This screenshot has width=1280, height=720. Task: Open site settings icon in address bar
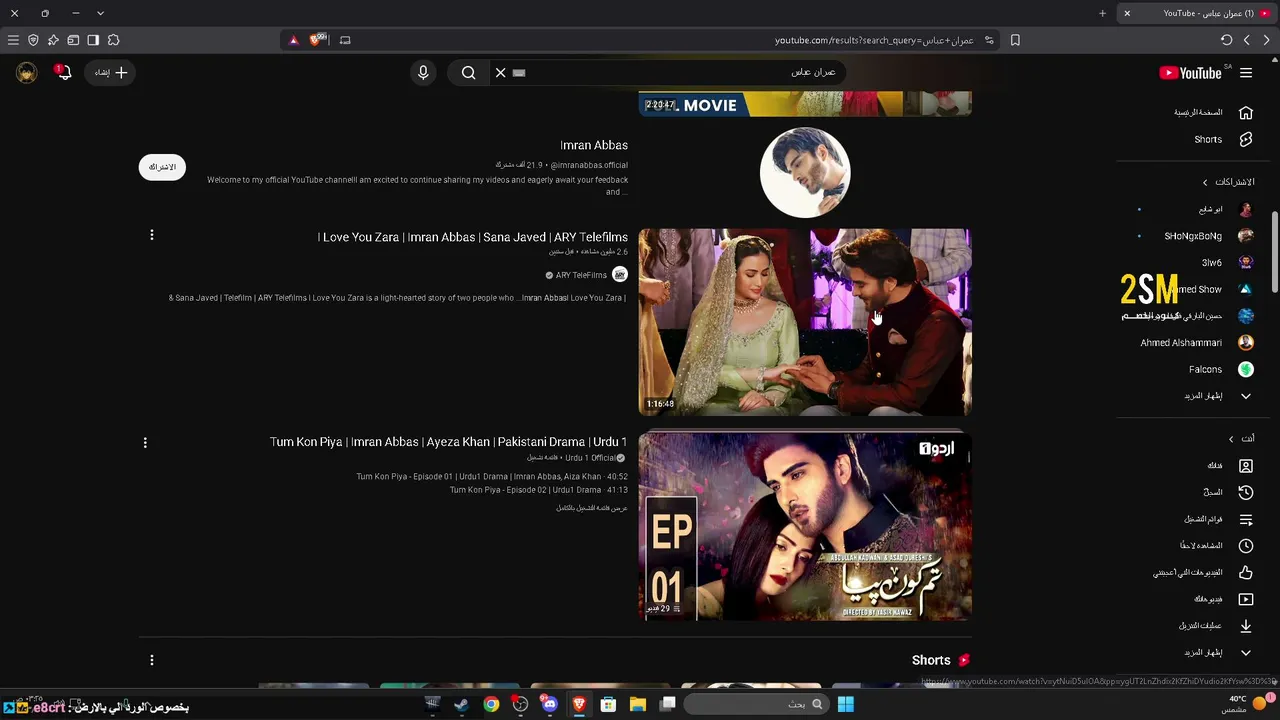(x=989, y=40)
